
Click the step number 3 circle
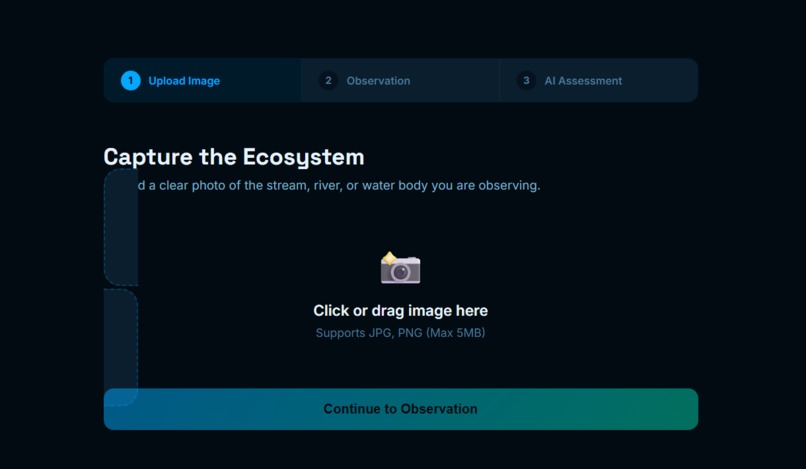click(x=526, y=81)
